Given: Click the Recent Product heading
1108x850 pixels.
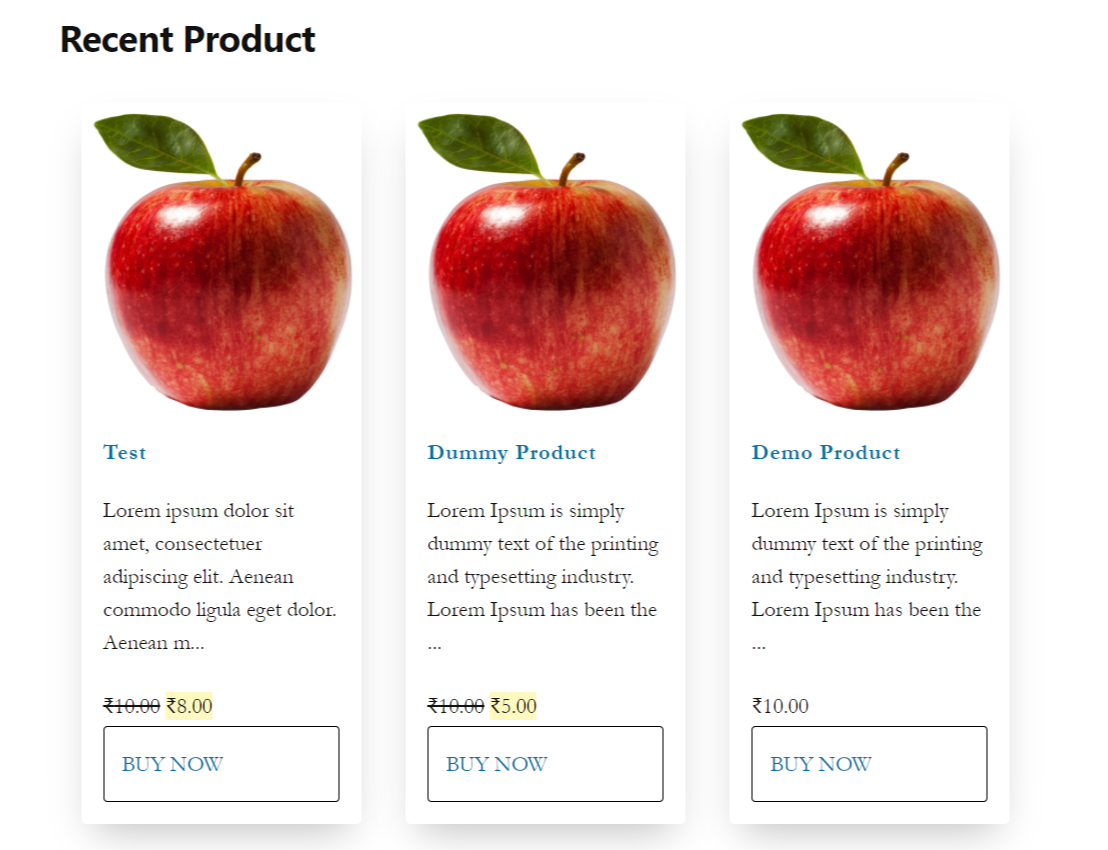Looking at the screenshot, I should coord(188,40).
